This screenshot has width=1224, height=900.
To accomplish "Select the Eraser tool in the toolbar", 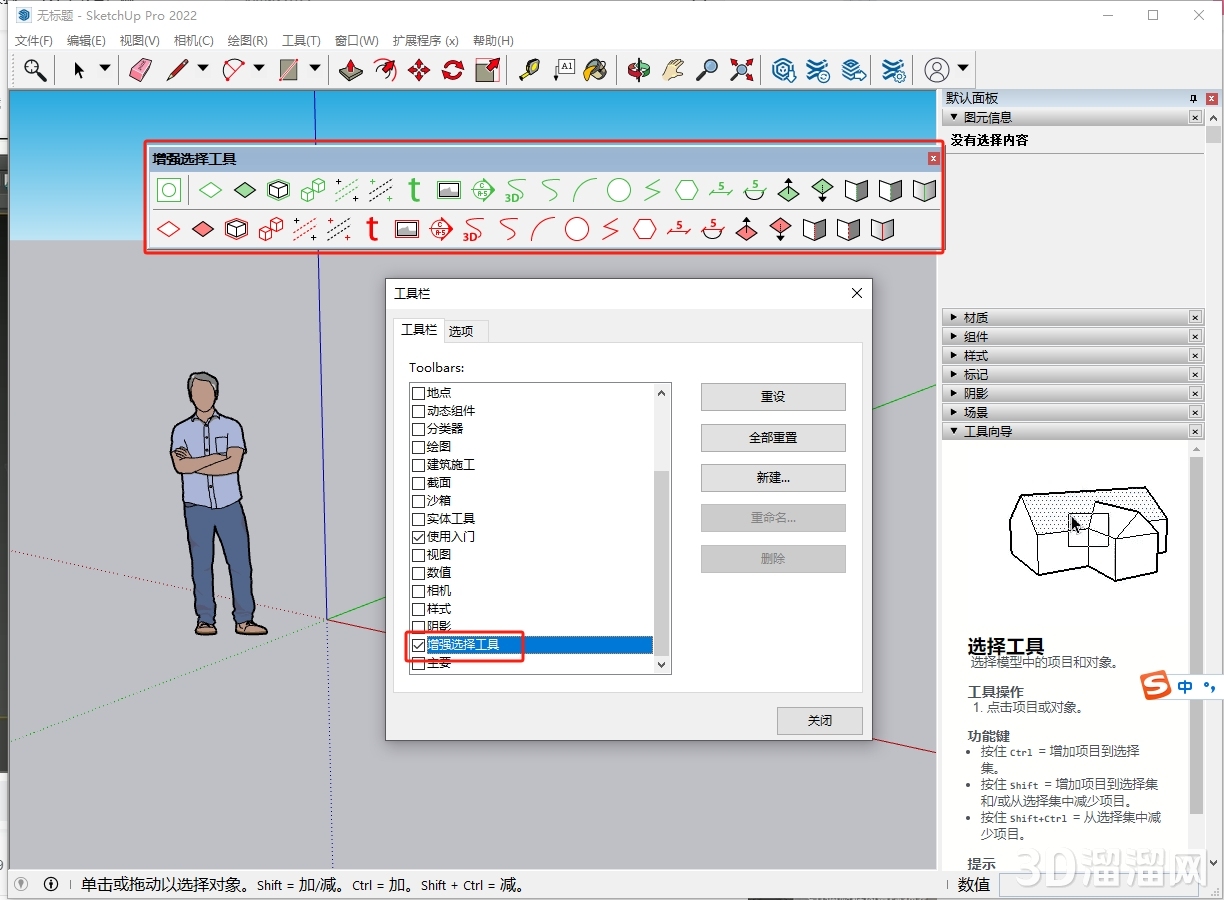I will point(140,70).
